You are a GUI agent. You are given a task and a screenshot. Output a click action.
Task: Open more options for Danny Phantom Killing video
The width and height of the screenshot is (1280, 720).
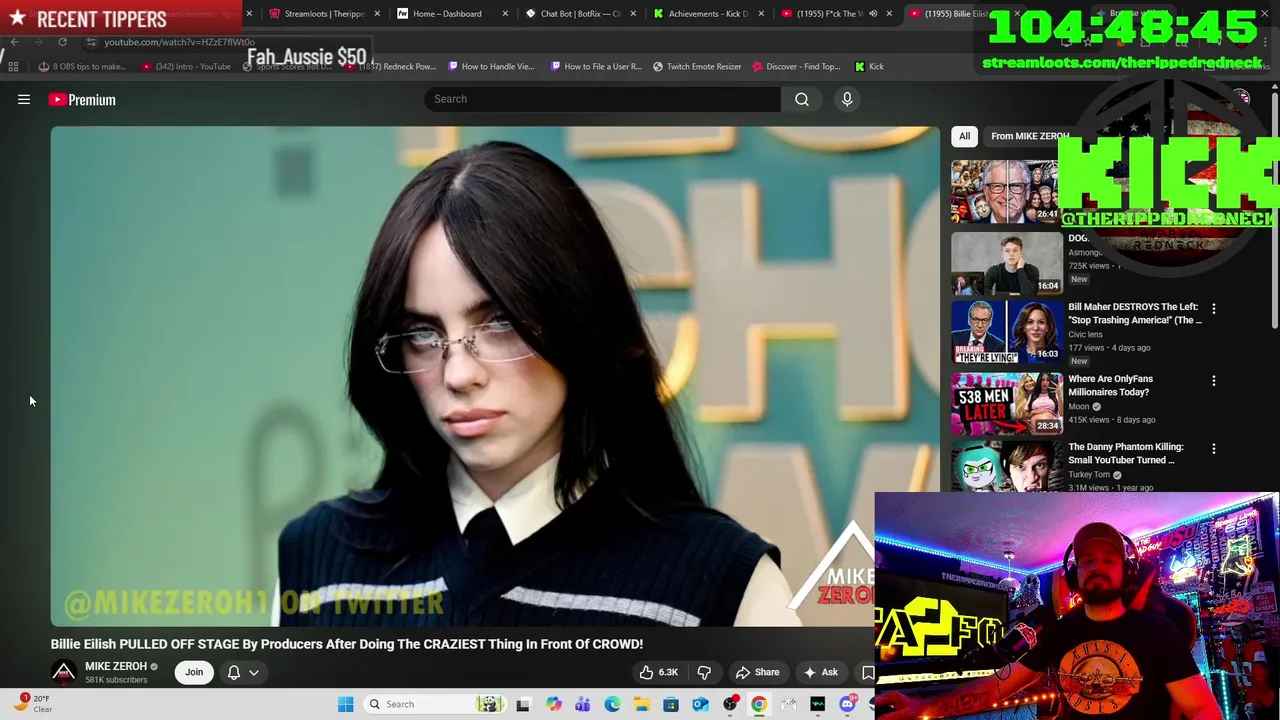pyautogui.click(x=1214, y=449)
